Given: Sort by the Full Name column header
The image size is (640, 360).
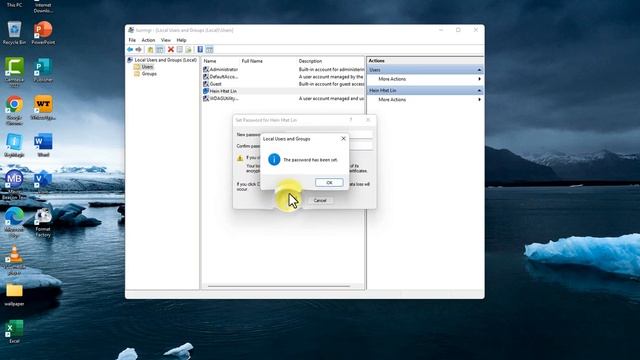Looking at the screenshot, I should click(252, 61).
